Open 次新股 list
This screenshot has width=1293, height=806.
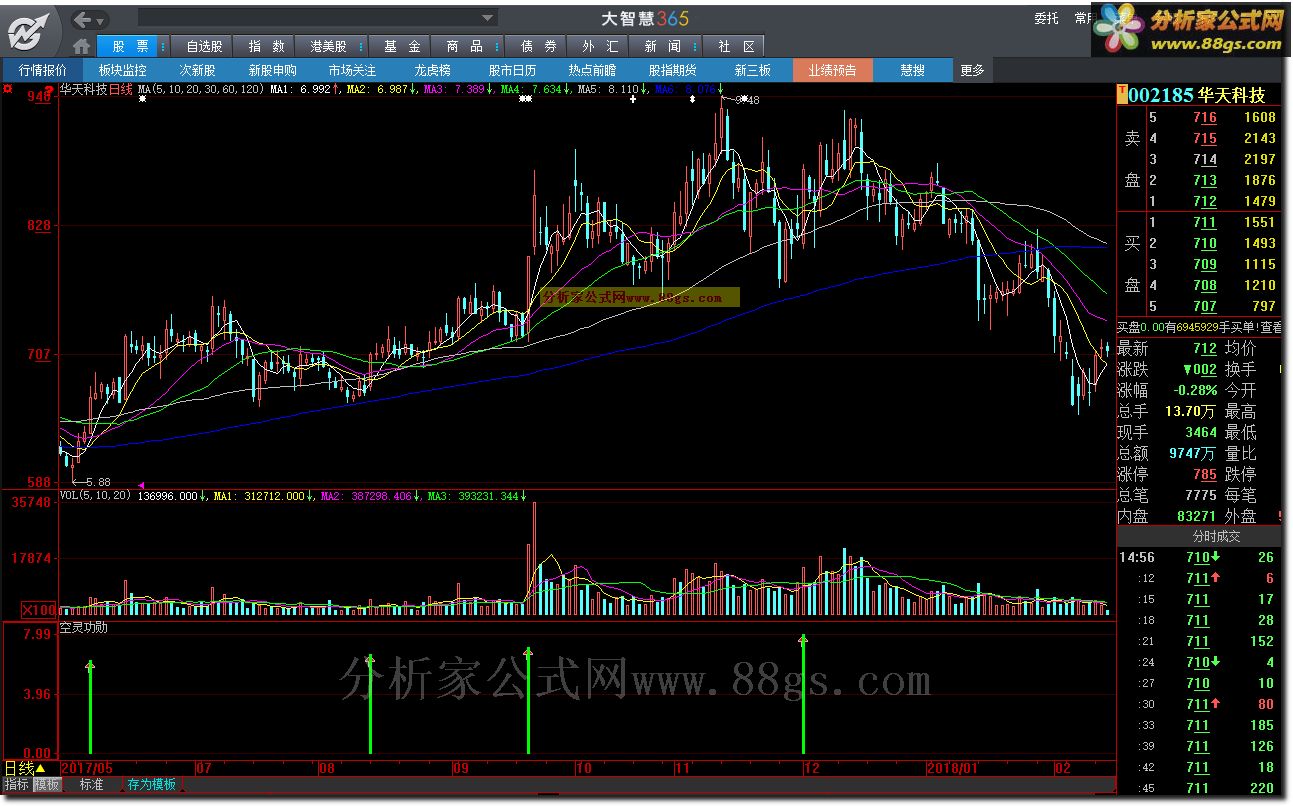(x=197, y=70)
